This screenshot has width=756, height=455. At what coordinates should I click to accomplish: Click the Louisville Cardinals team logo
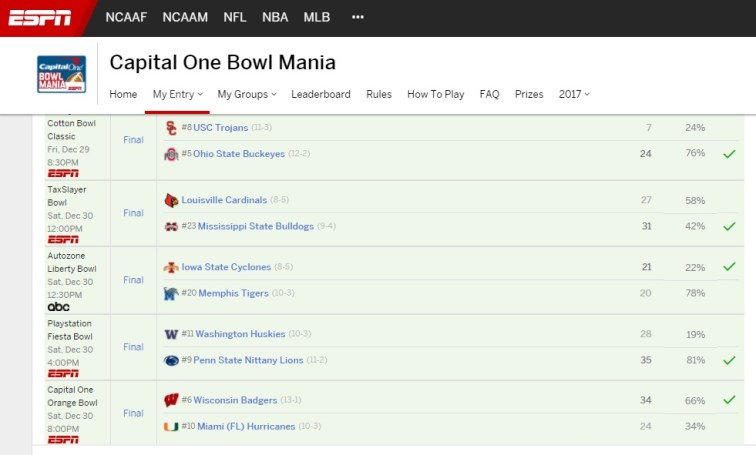tap(172, 200)
